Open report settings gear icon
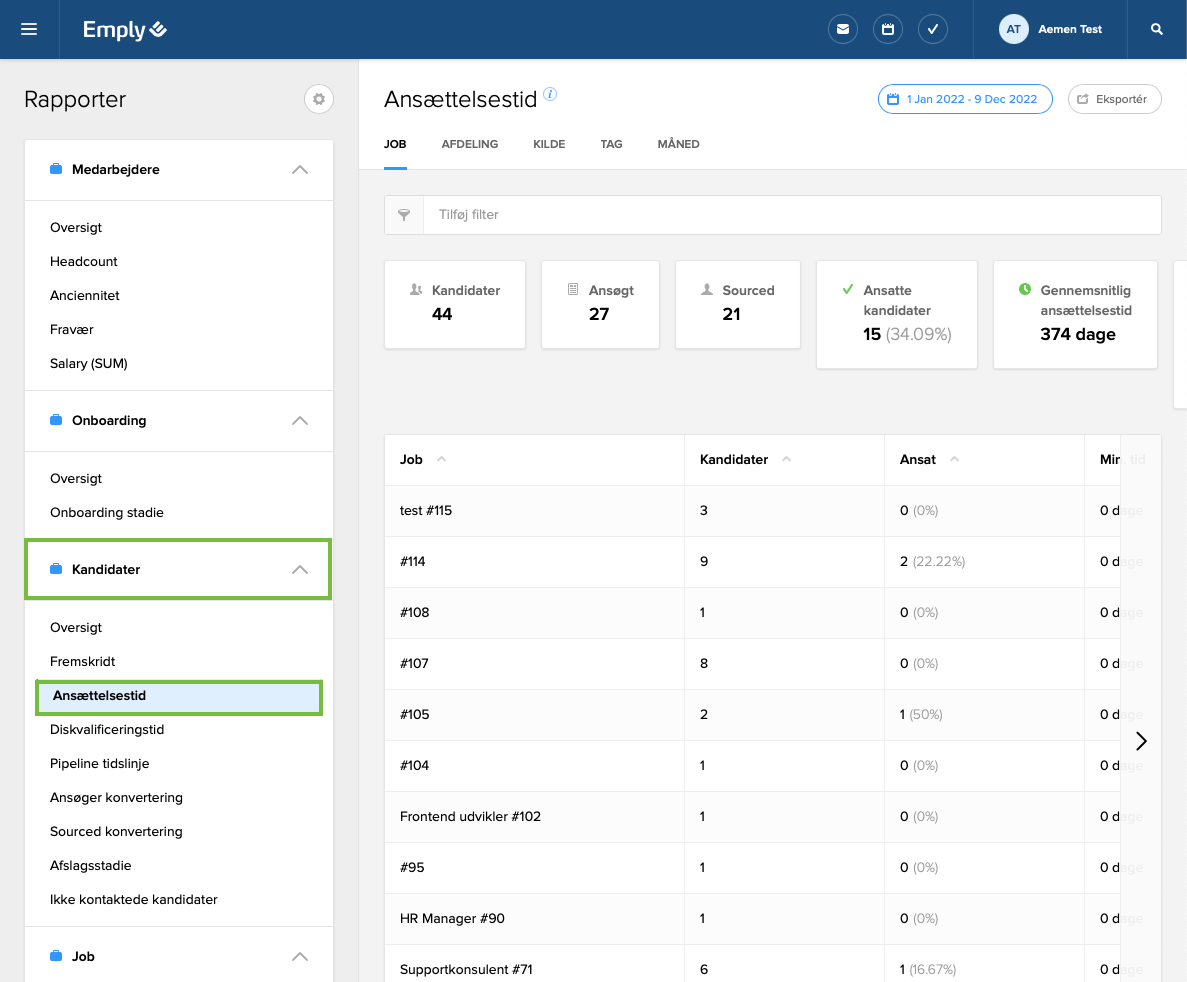This screenshot has height=982, width=1187. 319,99
